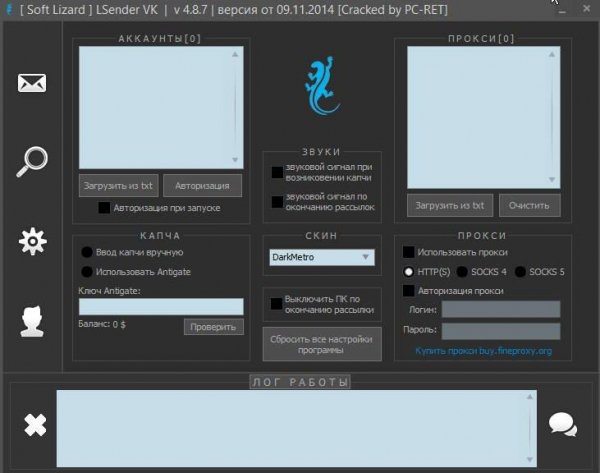
Task: Click the chat bubbles icon beside the log
Action: click(562, 424)
